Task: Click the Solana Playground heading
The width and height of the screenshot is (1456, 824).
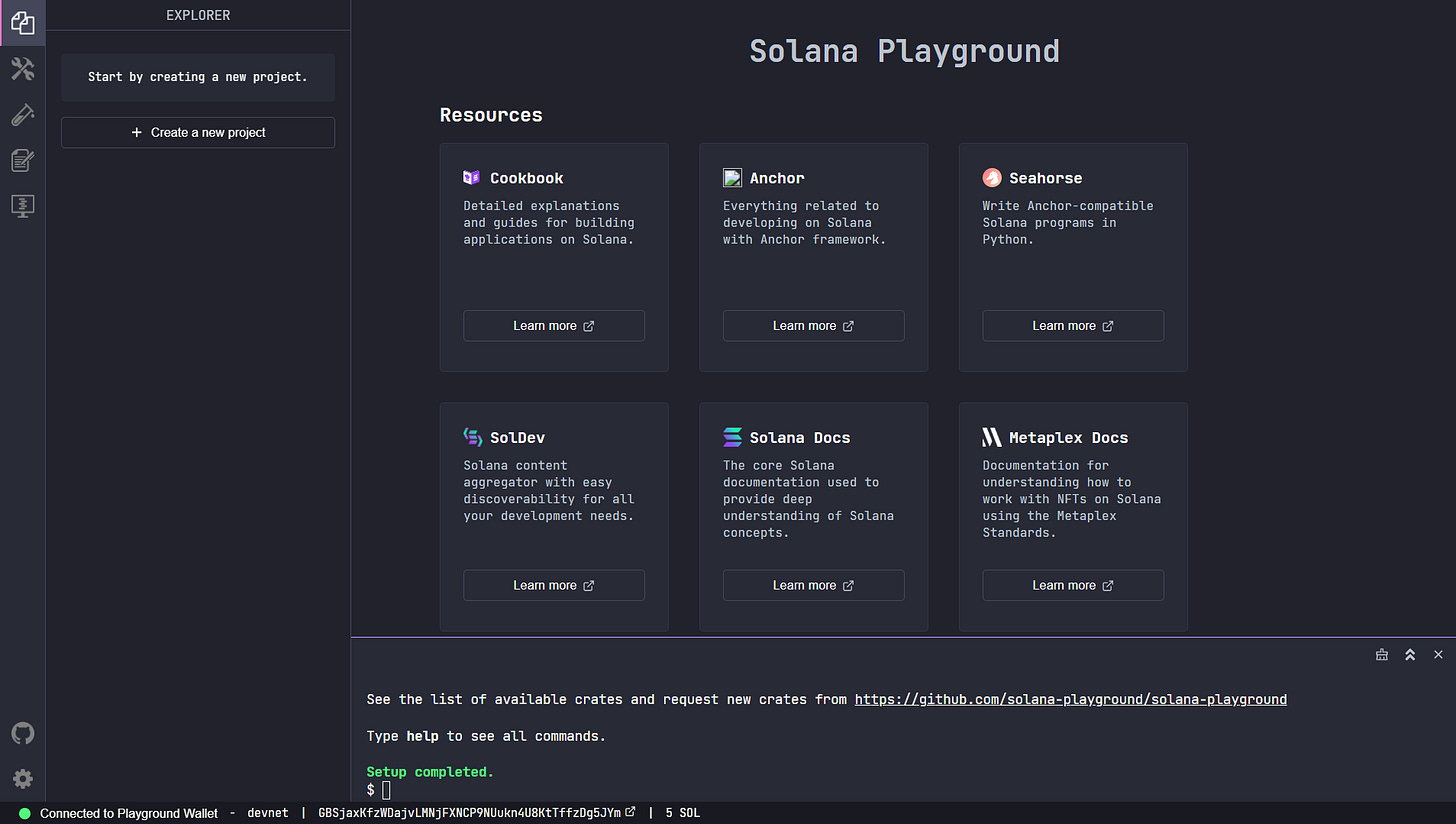Action: [904, 51]
